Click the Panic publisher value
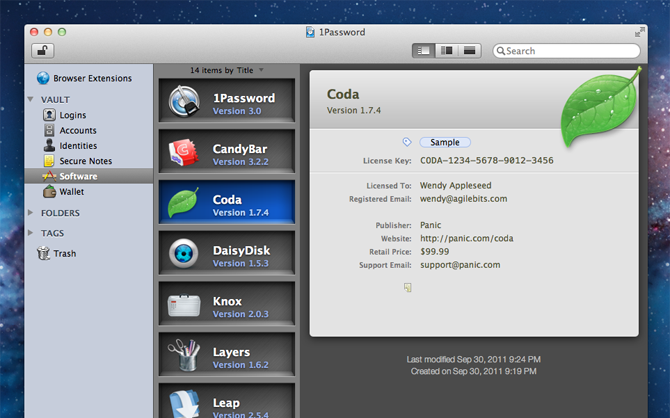Screen dimensions: 670x418 (x=431, y=225)
